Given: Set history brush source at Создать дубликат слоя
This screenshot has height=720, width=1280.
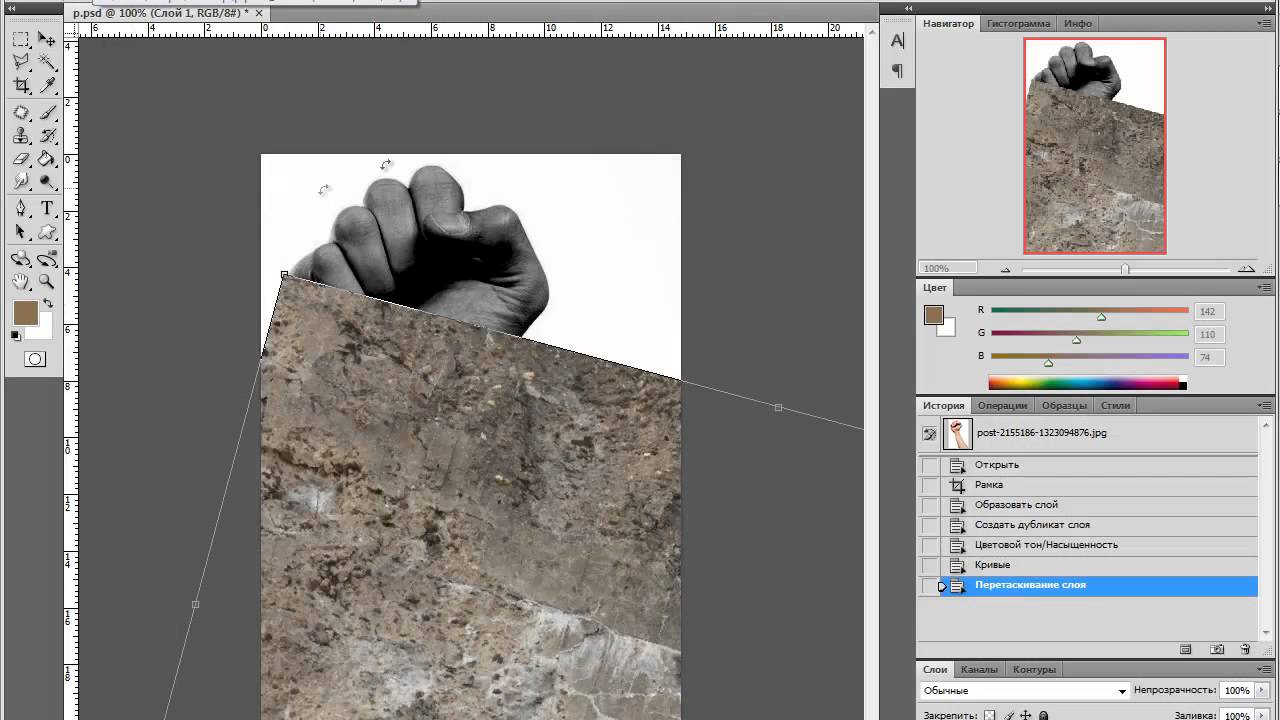Looking at the screenshot, I should 930,525.
